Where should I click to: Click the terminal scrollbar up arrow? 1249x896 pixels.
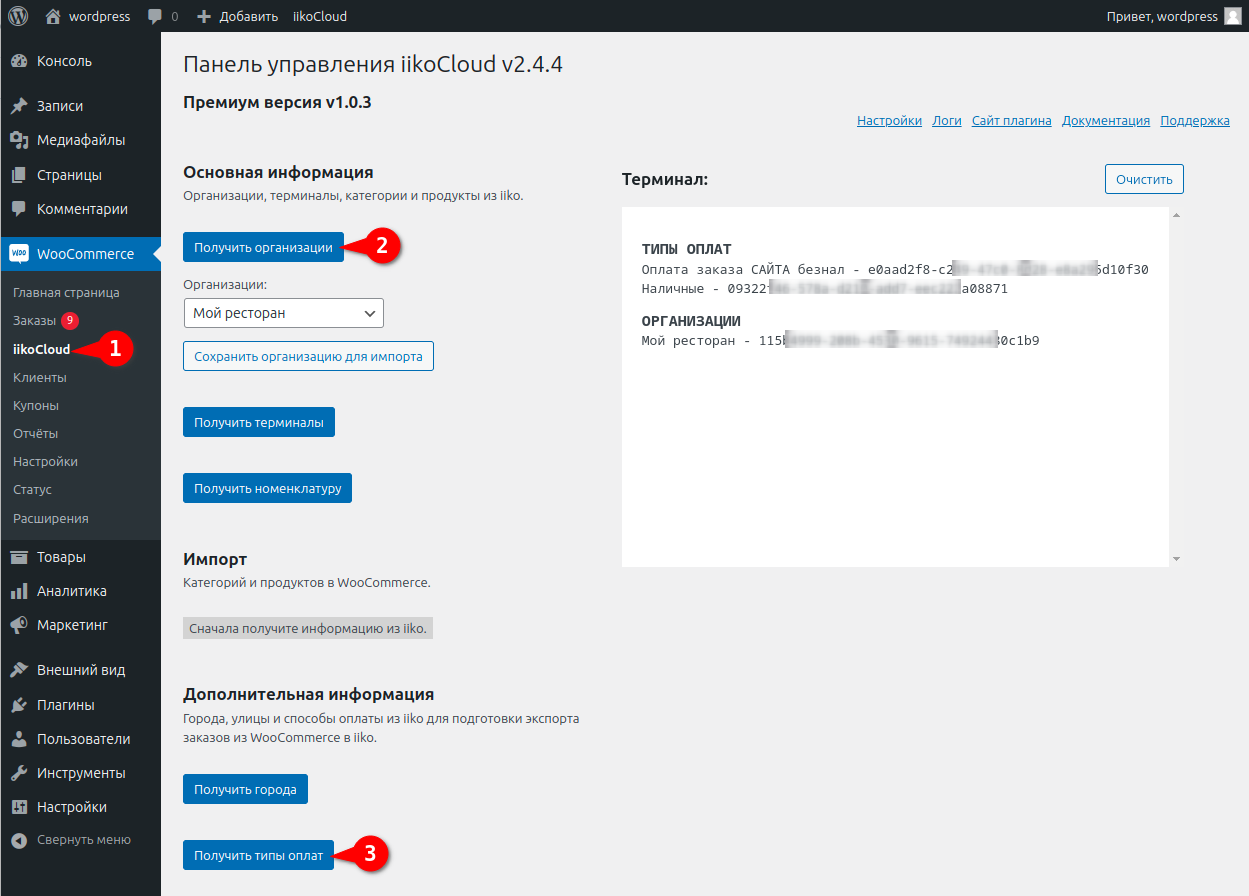click(x=1176, y=215)
